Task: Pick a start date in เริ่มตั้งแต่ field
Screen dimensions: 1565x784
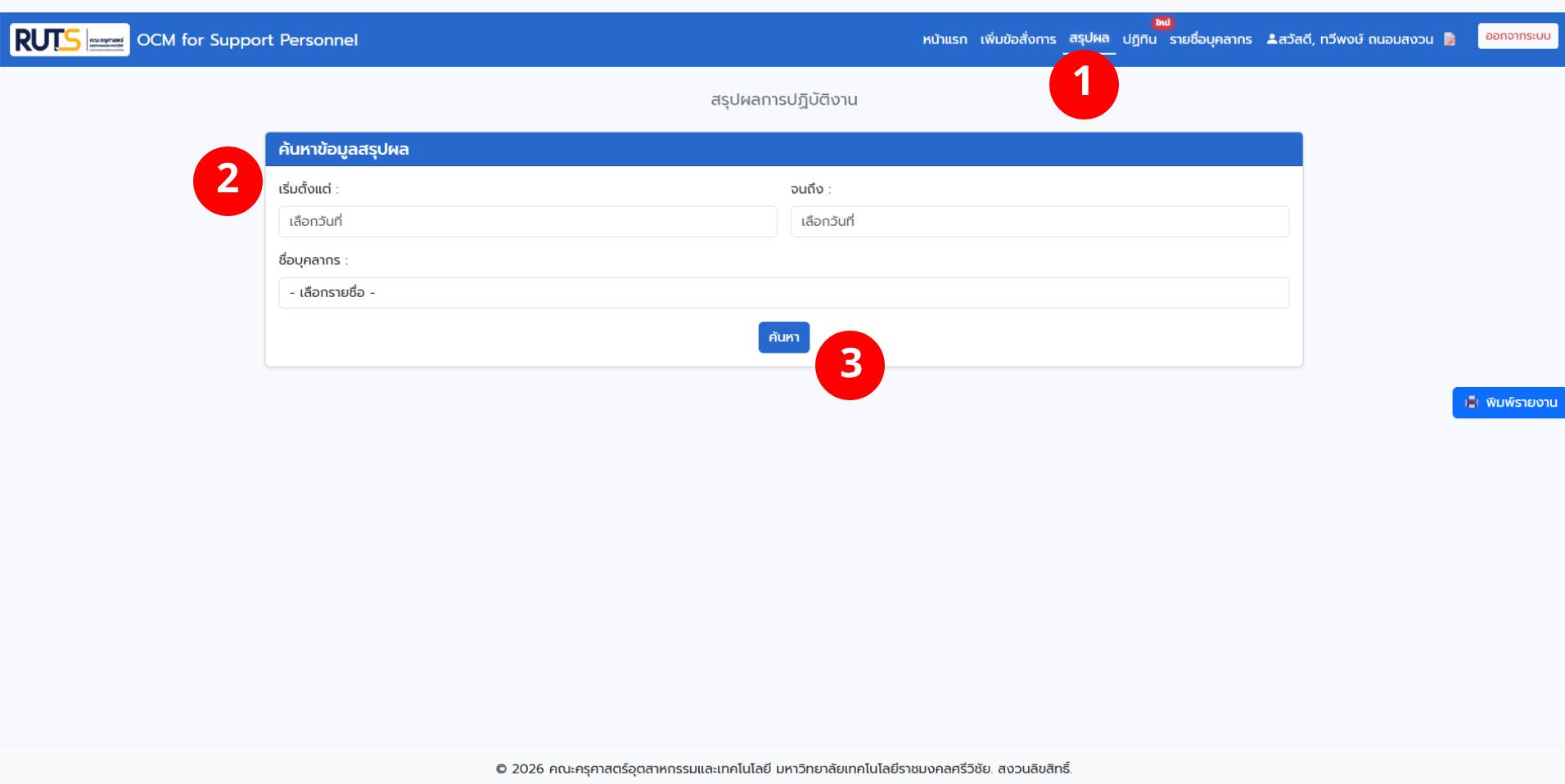Action: (x=528, y=222)
